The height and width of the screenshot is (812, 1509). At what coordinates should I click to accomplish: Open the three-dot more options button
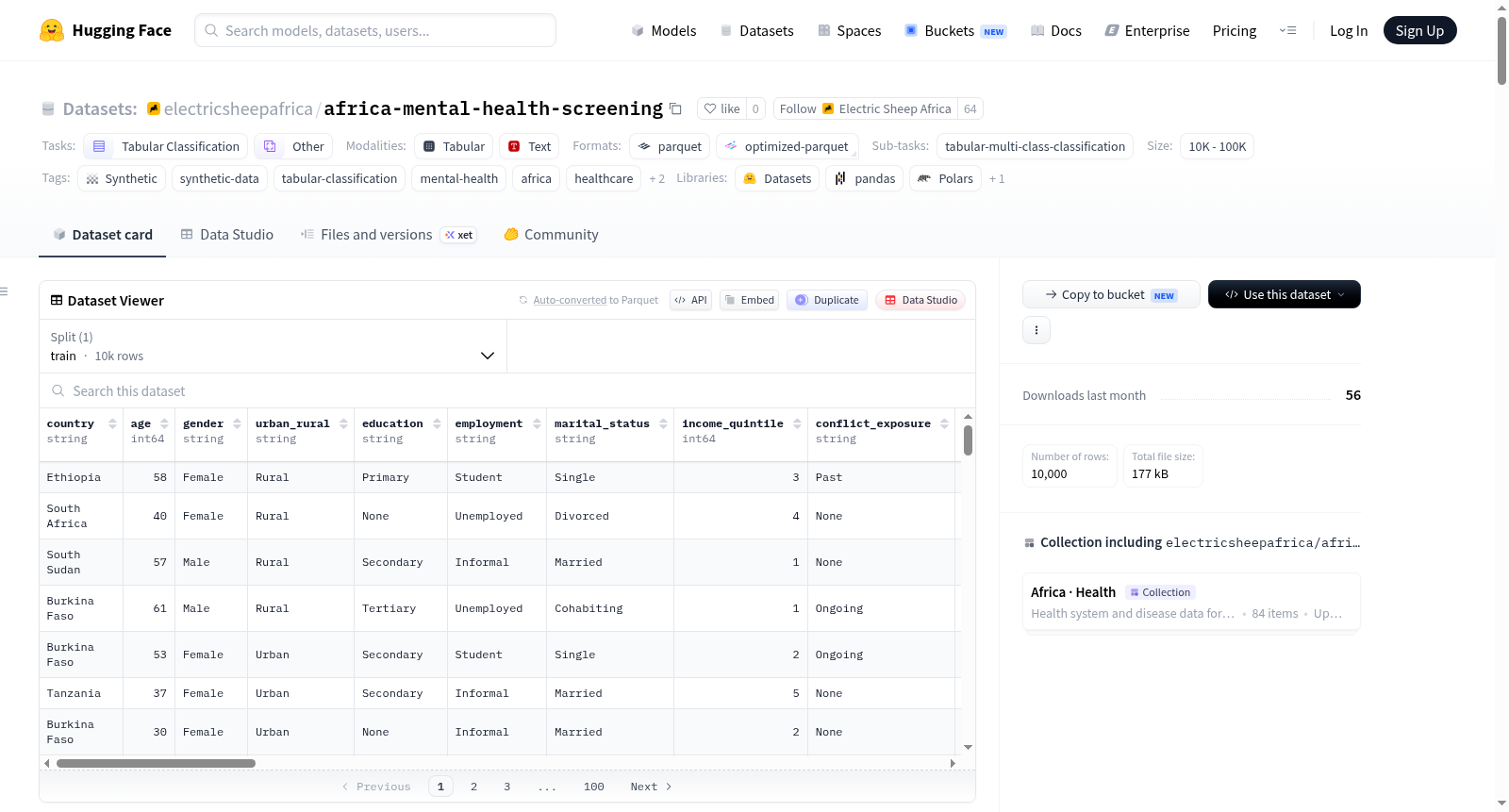pyautogui.click(x=1036, y=330)
